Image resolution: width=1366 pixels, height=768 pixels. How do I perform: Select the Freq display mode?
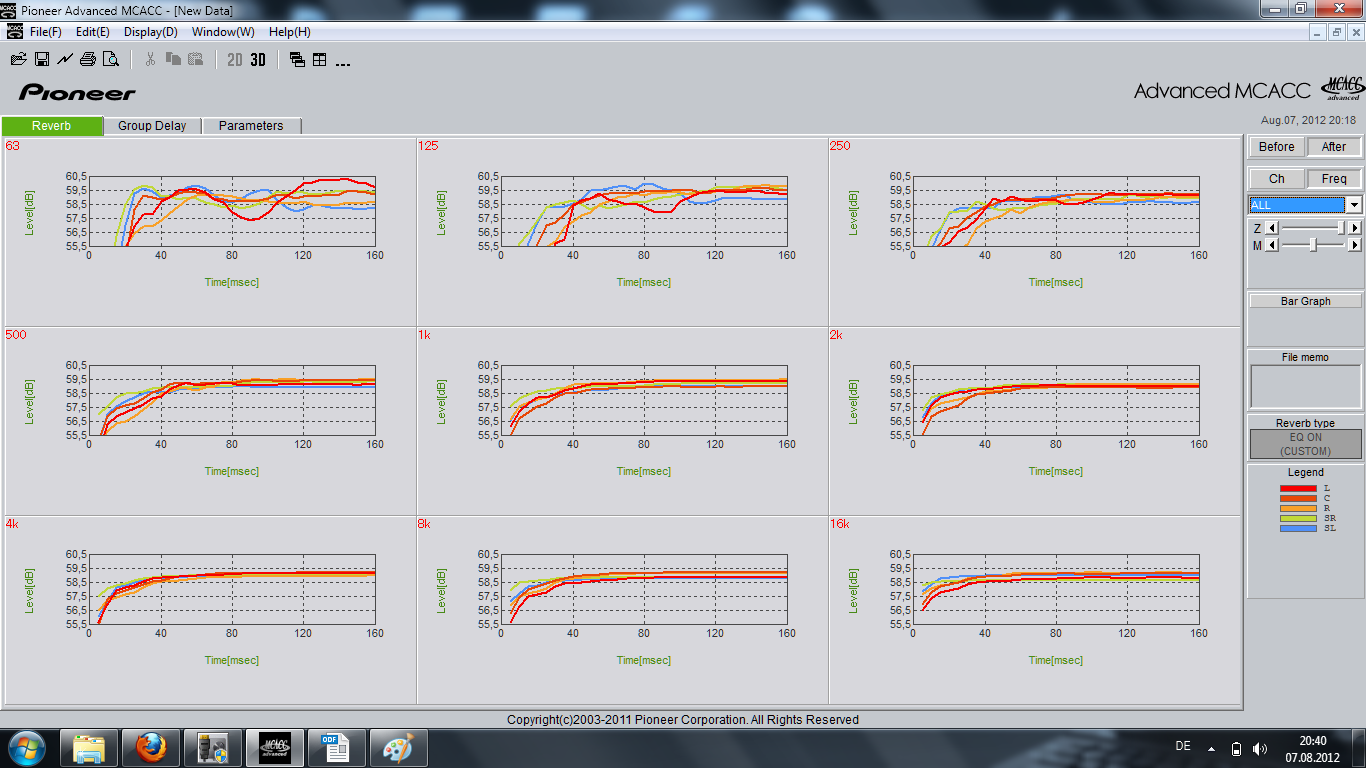[x=1334, y=179]
